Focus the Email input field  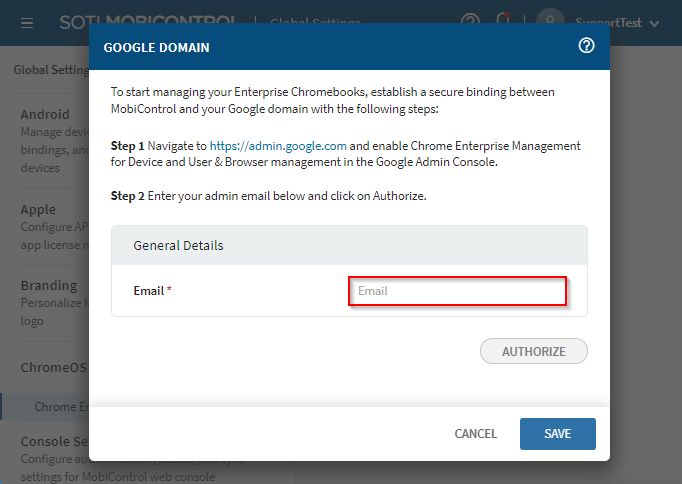tap(457, 291)
